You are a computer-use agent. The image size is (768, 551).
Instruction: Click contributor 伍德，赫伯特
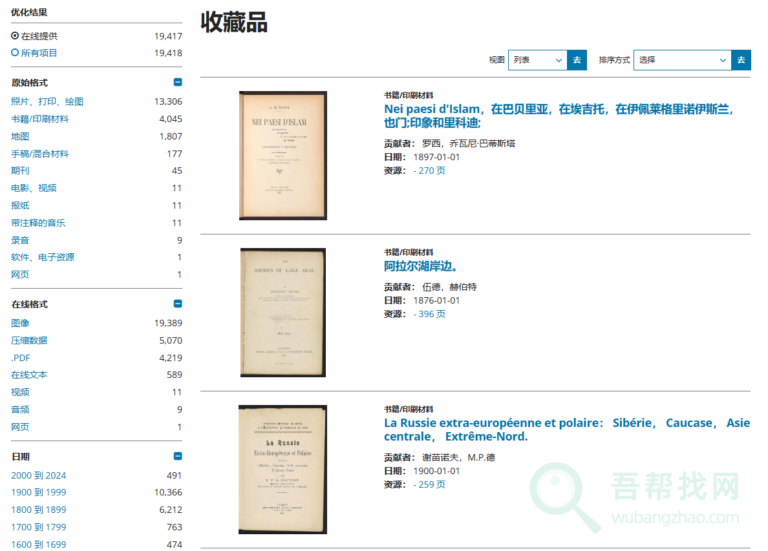click(449, 287)
